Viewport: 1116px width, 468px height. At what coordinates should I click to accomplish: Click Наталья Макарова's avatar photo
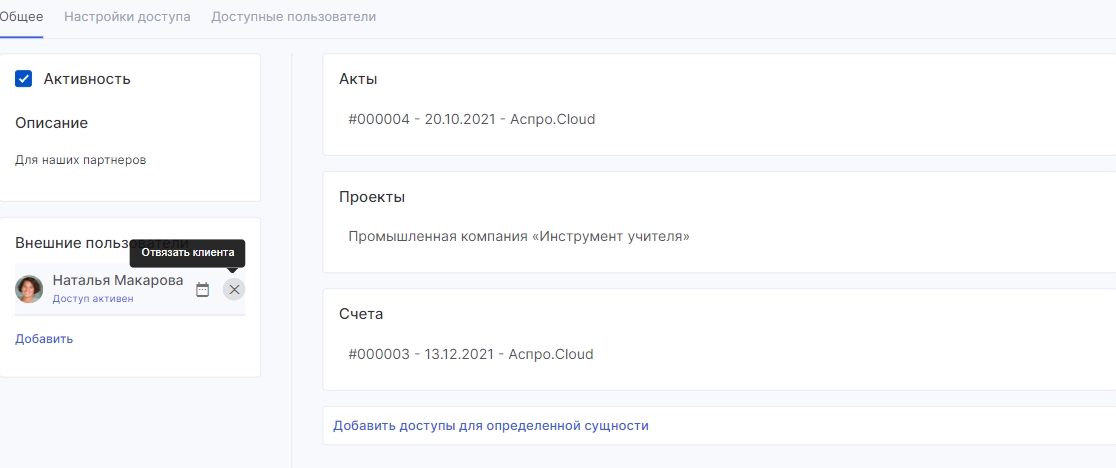[29, 289]
